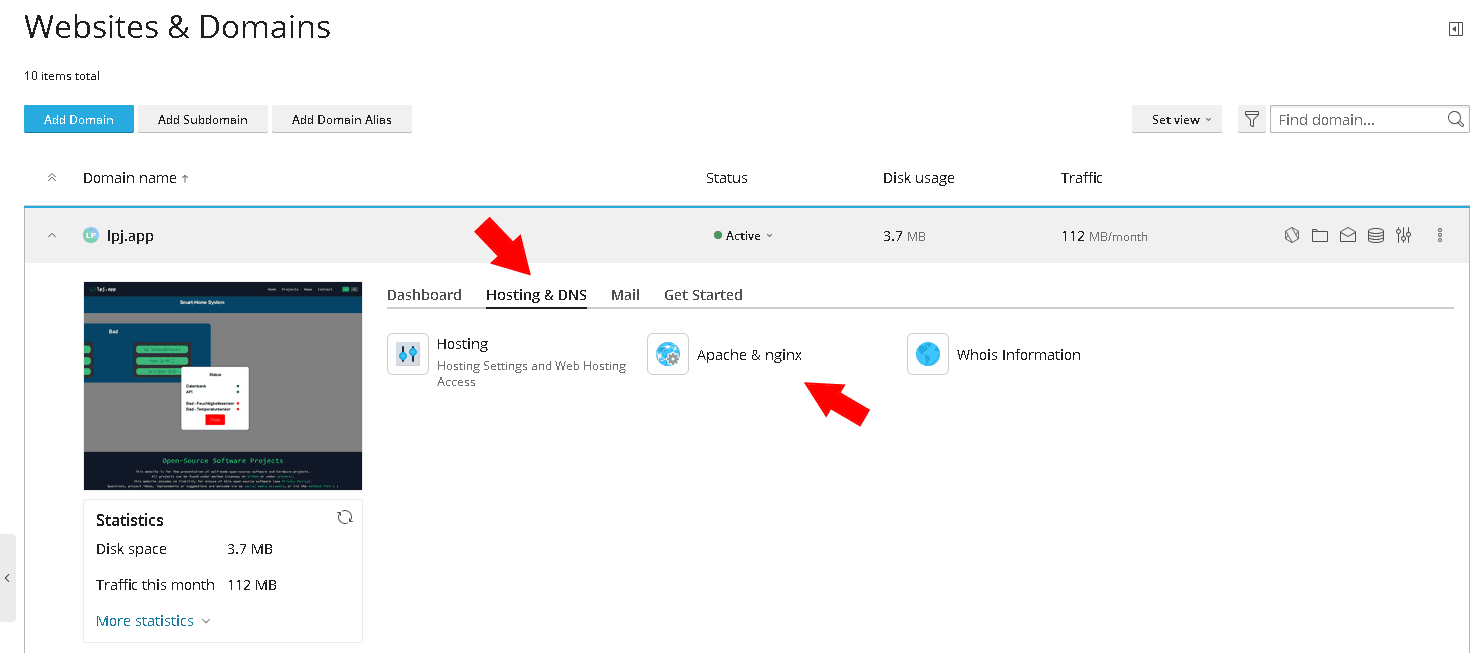Click into the Find domain search field

[x=1357, y=120]
